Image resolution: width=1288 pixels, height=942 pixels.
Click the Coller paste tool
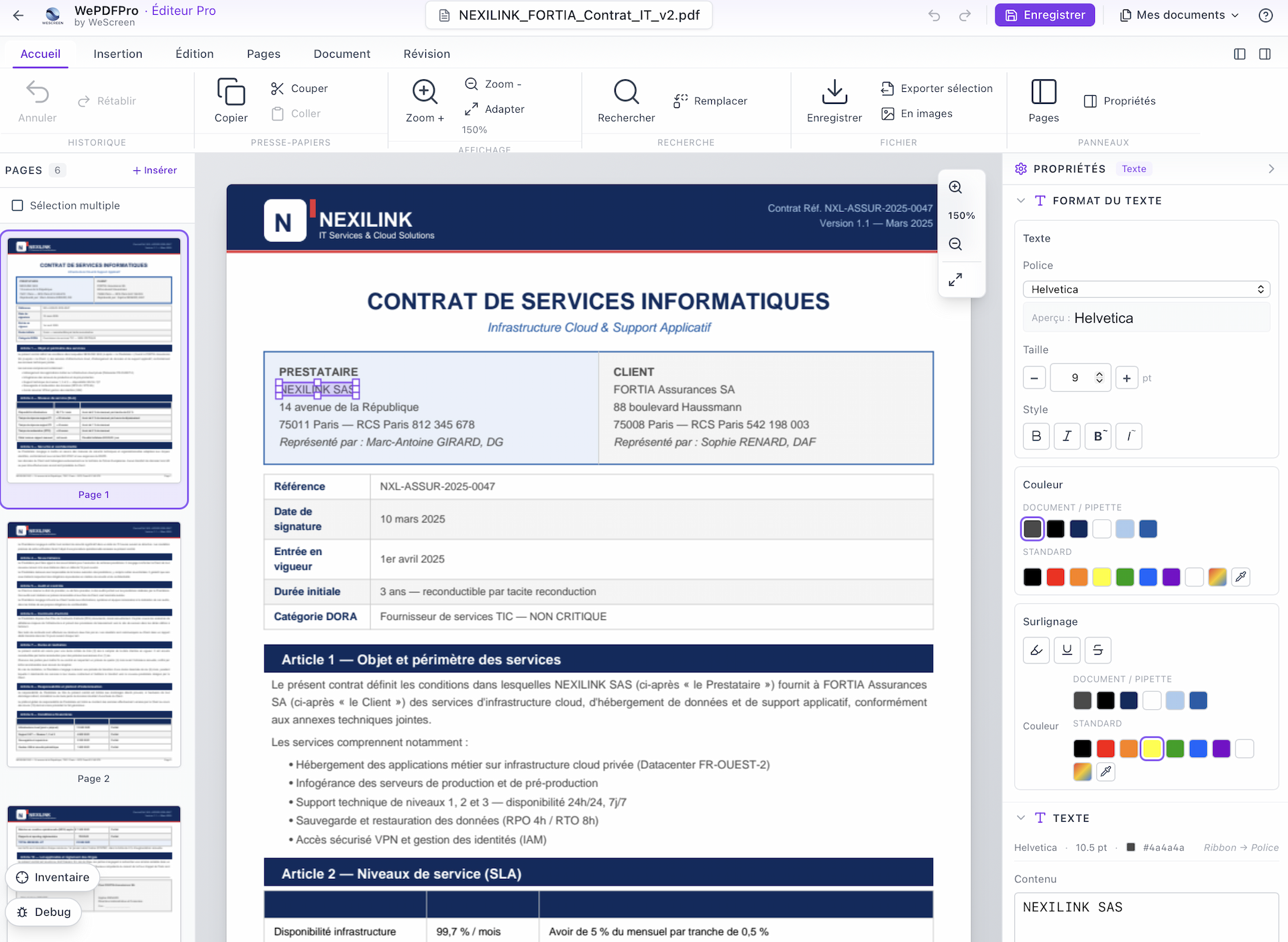coord(296,113)
